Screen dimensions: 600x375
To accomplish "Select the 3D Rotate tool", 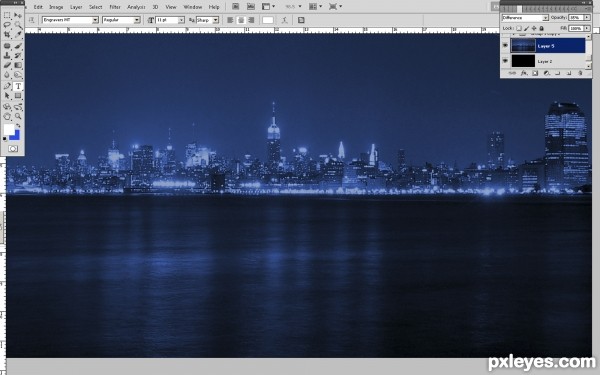I will [x=7, y=107].
